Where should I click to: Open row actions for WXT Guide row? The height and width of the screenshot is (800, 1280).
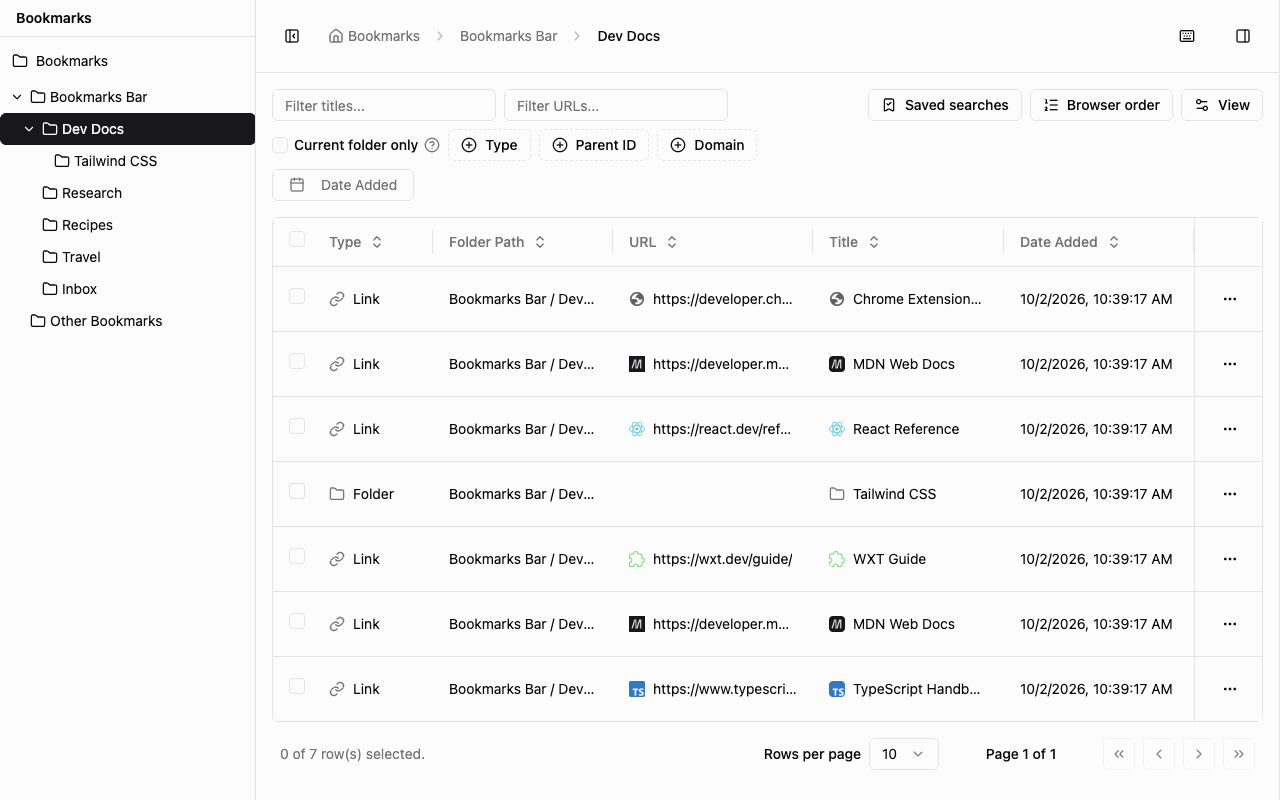1230,559
